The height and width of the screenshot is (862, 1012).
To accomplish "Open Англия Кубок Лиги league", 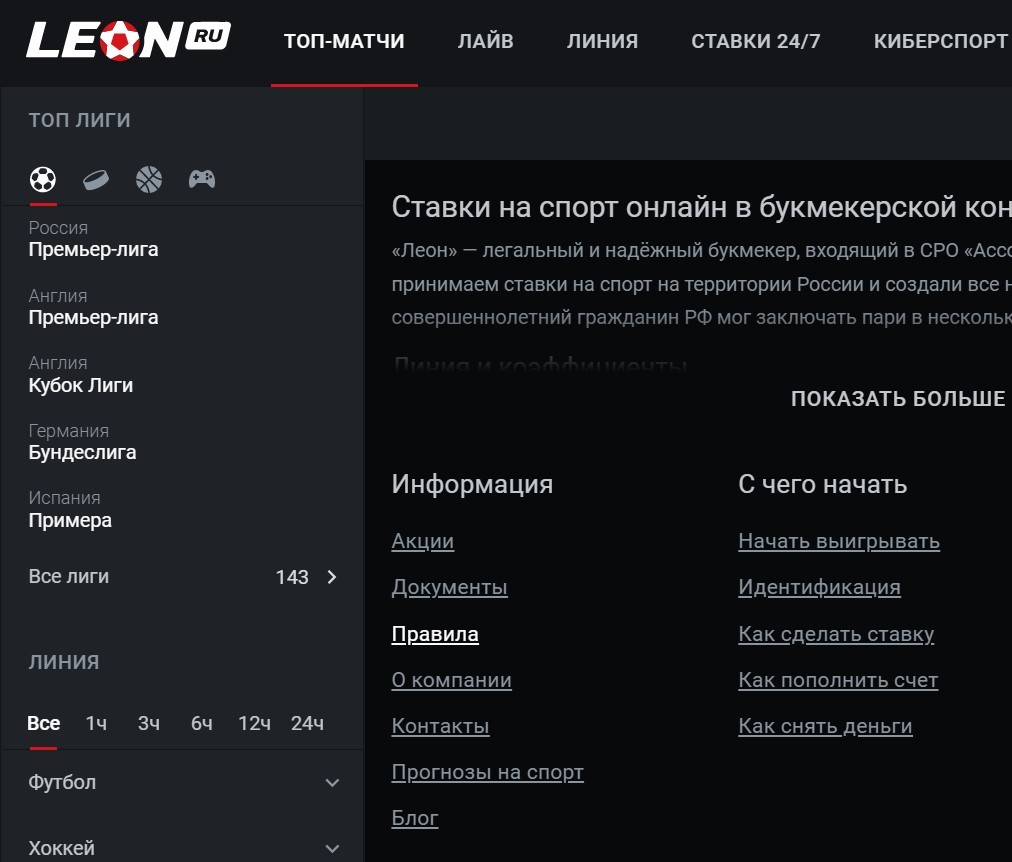I will (81, 374).
